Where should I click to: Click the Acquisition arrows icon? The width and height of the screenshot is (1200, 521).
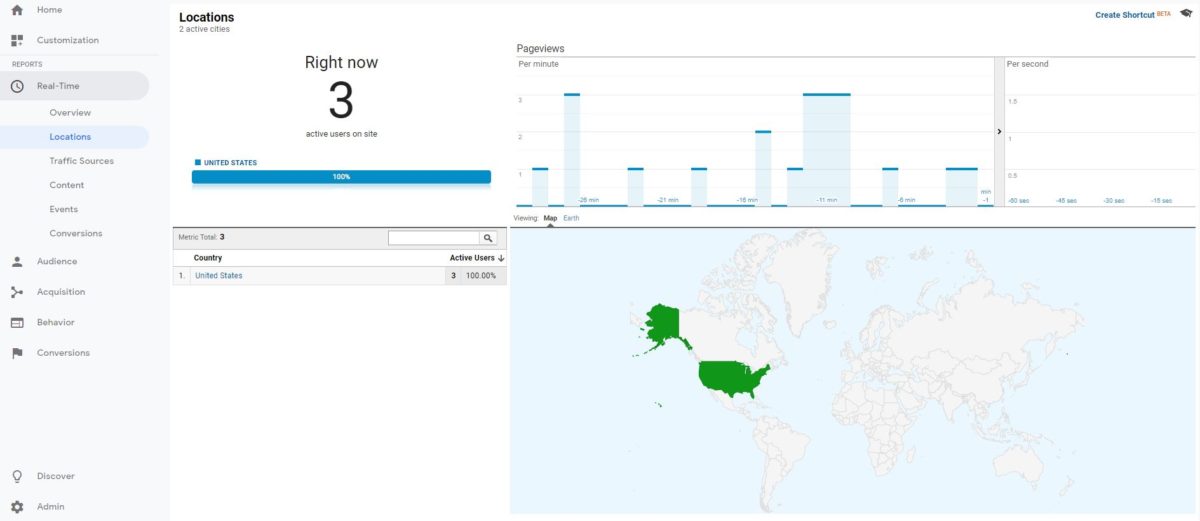(x=17, y=292)
